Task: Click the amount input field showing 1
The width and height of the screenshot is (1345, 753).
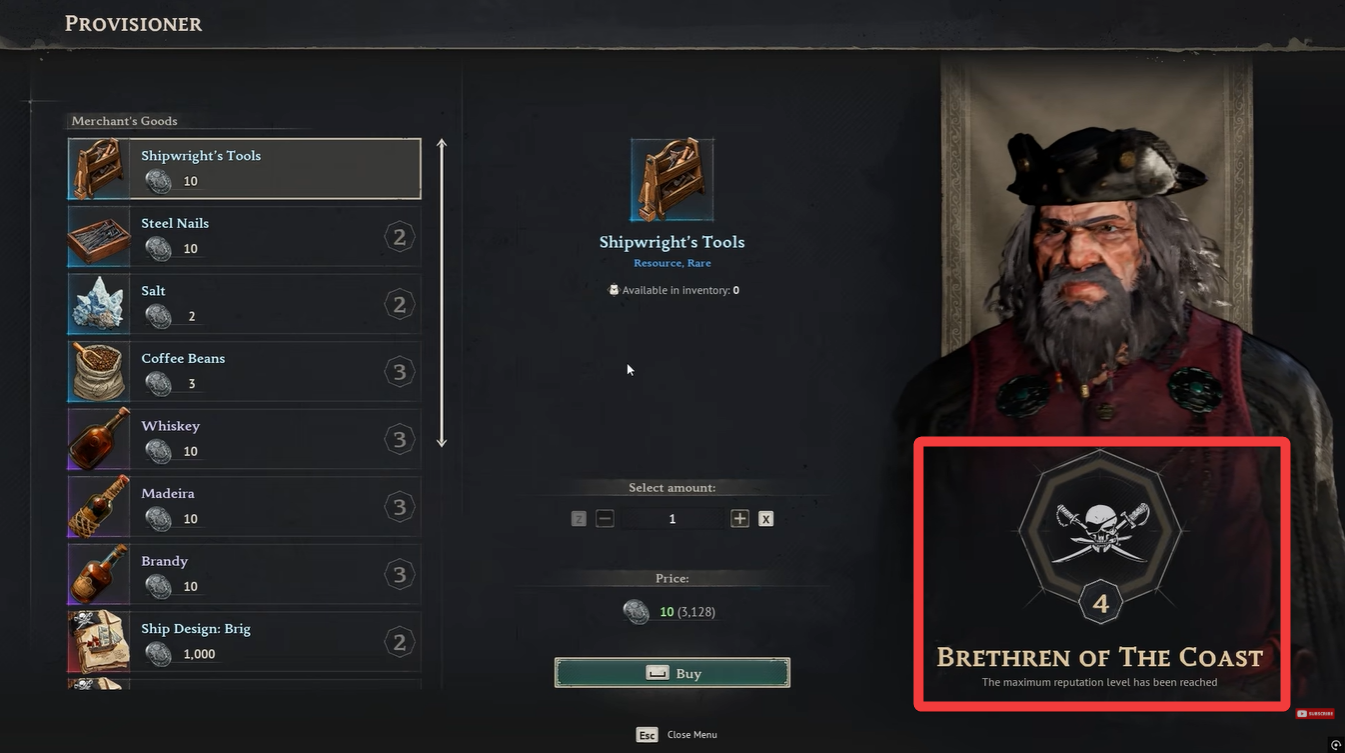Action: tap(672, 518)
